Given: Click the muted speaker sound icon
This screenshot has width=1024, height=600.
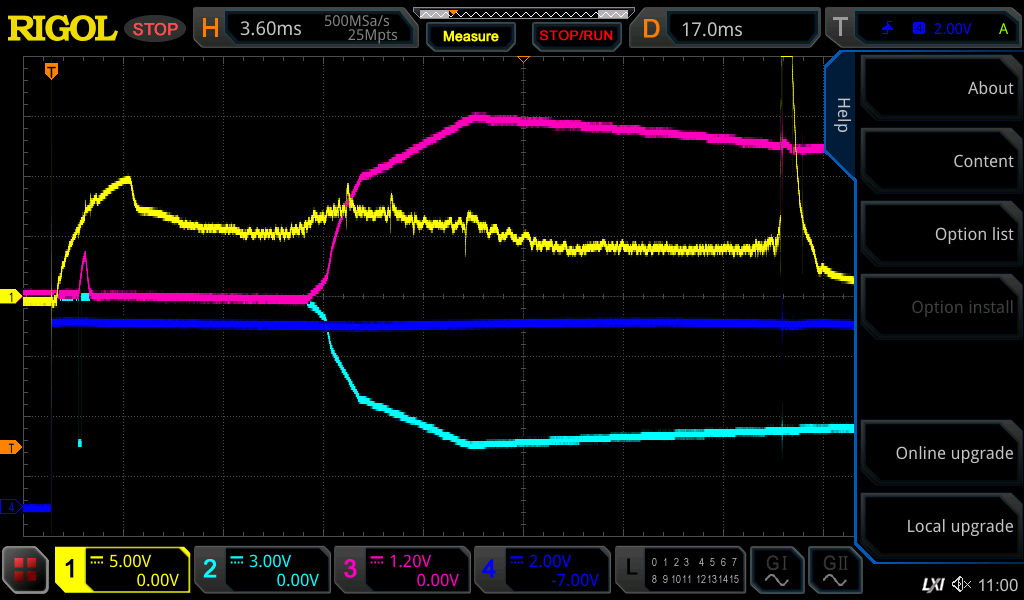Looking at the screenshot, I should point(961,584).
